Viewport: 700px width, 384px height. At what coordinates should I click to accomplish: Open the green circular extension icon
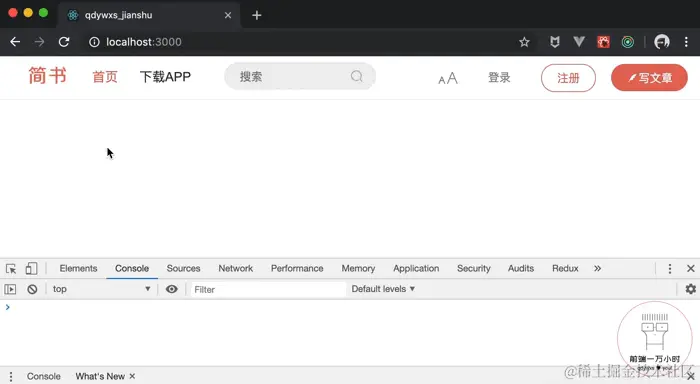tap(628, 42)
